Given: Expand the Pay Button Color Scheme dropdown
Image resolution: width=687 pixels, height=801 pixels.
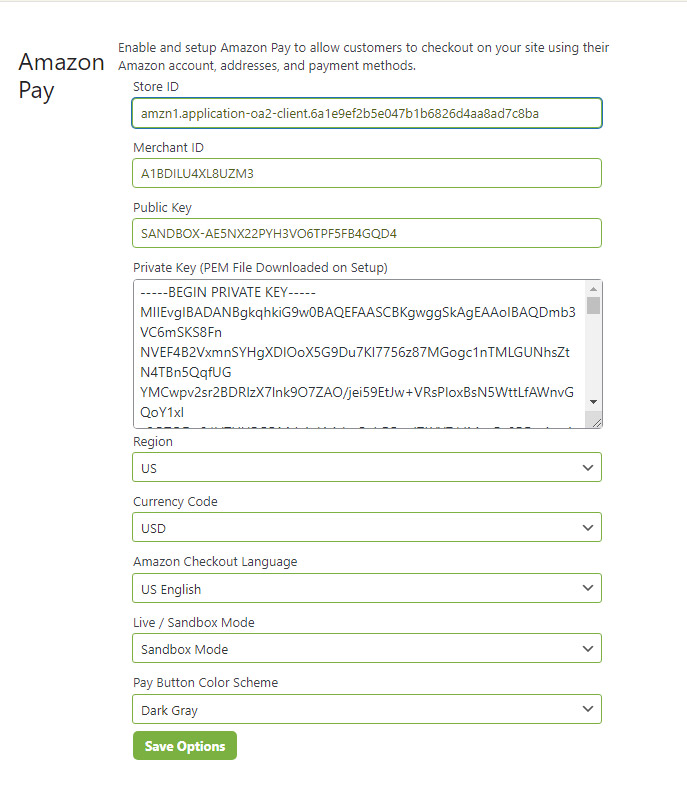Looking at the screenshot, I should [366, 710].
